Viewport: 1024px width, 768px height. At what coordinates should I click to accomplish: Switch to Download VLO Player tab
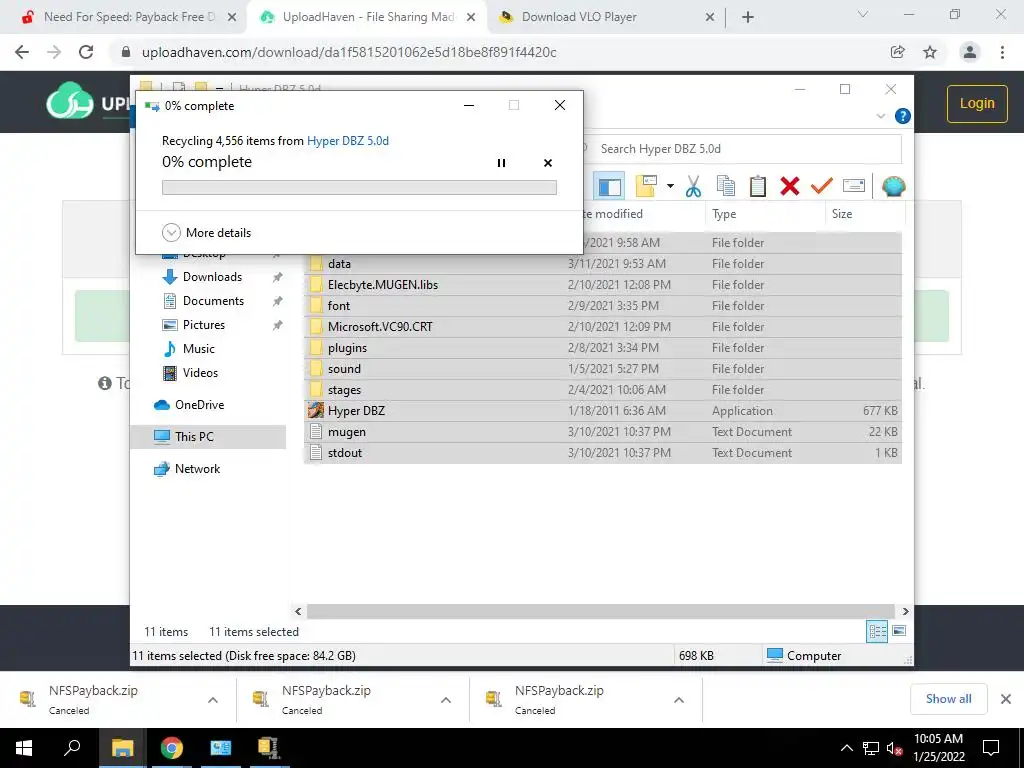(579, 17)
